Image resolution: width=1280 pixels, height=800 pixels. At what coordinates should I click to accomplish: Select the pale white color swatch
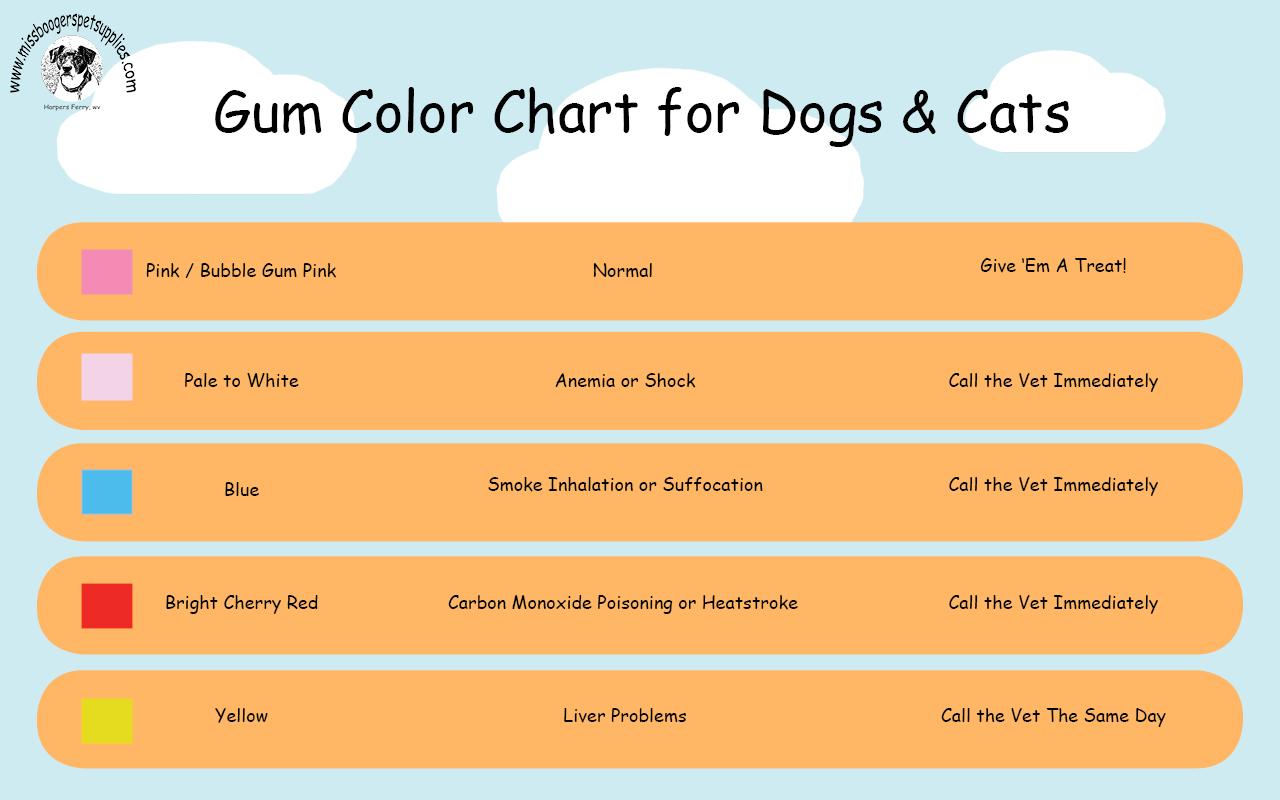click(107, 377)
